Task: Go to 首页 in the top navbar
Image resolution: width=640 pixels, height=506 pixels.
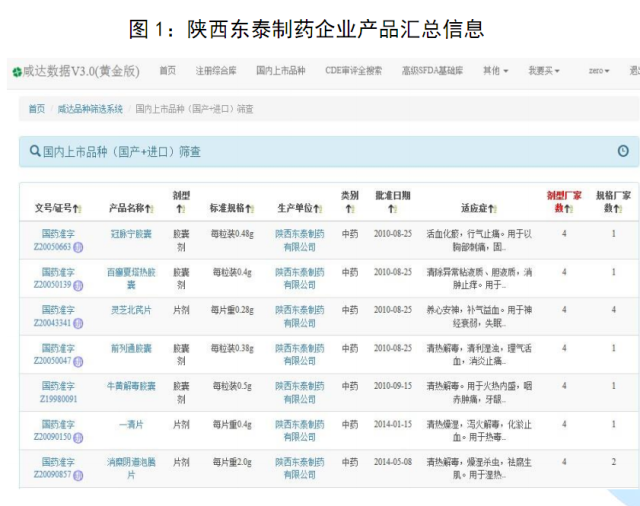Action: pyautogui.click(x=167, y=71)
